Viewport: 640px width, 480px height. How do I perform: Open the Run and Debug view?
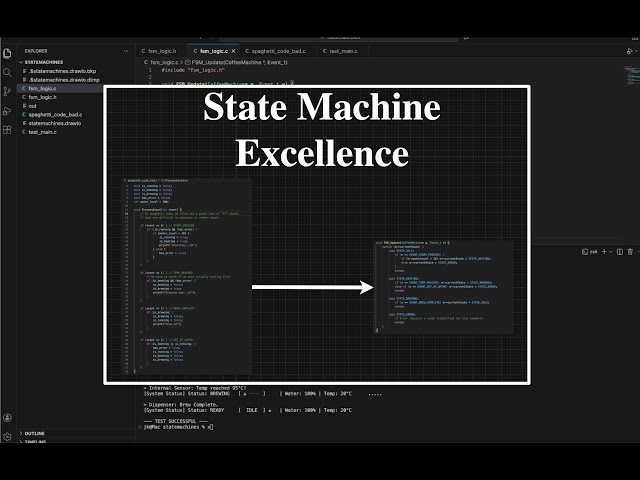click(x=7, y=111)
